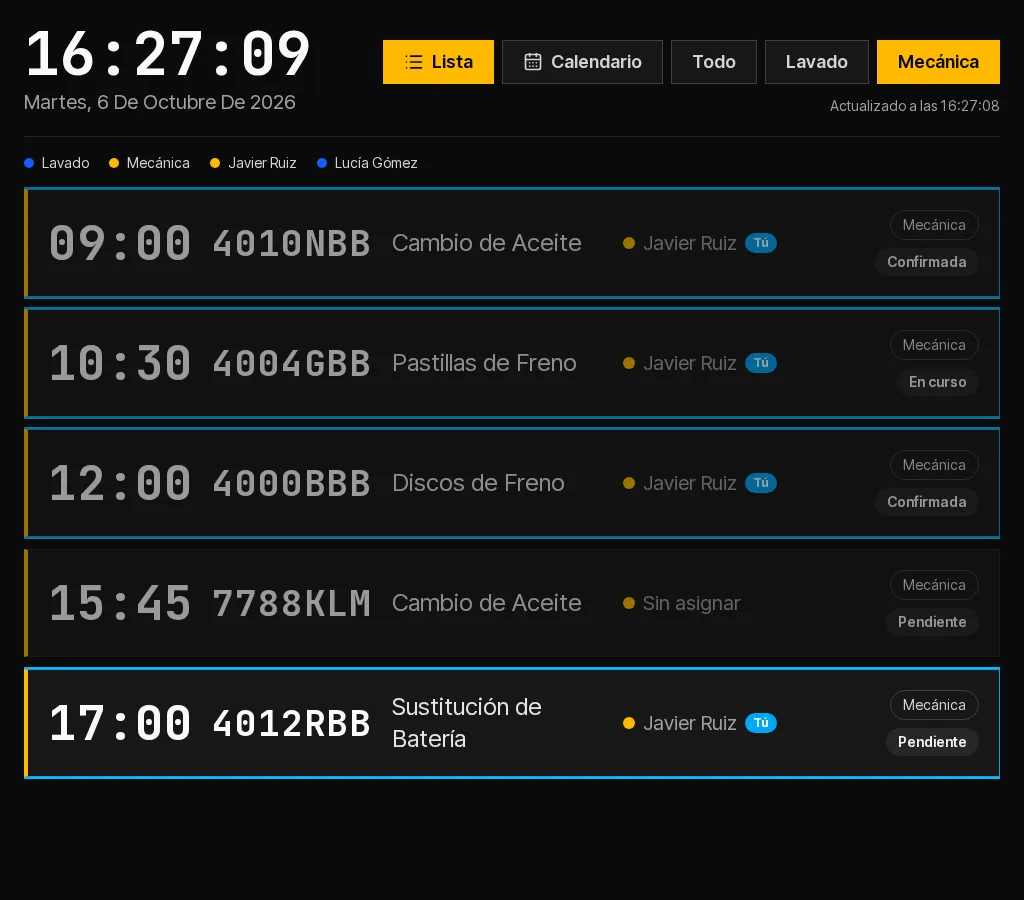This screenshot has width=1024, height=900.
Task: Click the 16:27:09 clock display
Action: pos(167,54)
